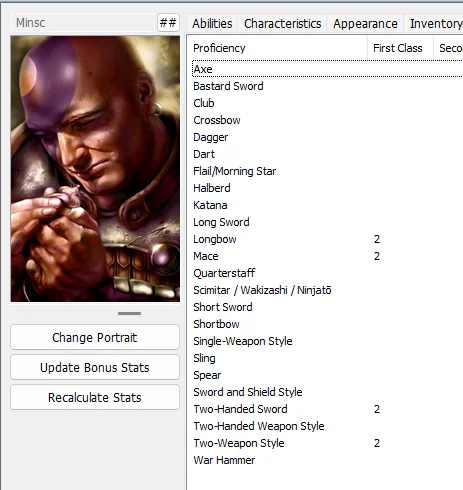The width and height of the screenshot is (463, 490).
Task: Select the Long Sword row
Action: 327,222
